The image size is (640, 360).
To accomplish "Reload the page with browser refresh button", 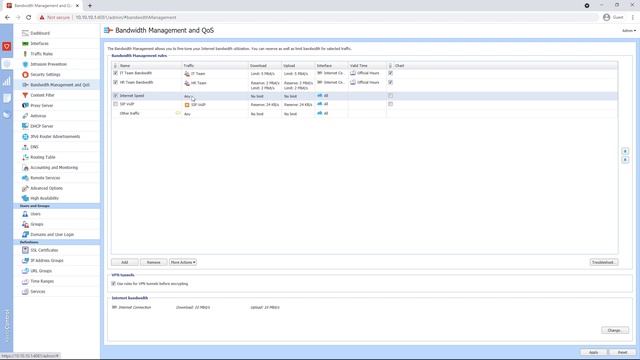I will click(x=29, y=18).
